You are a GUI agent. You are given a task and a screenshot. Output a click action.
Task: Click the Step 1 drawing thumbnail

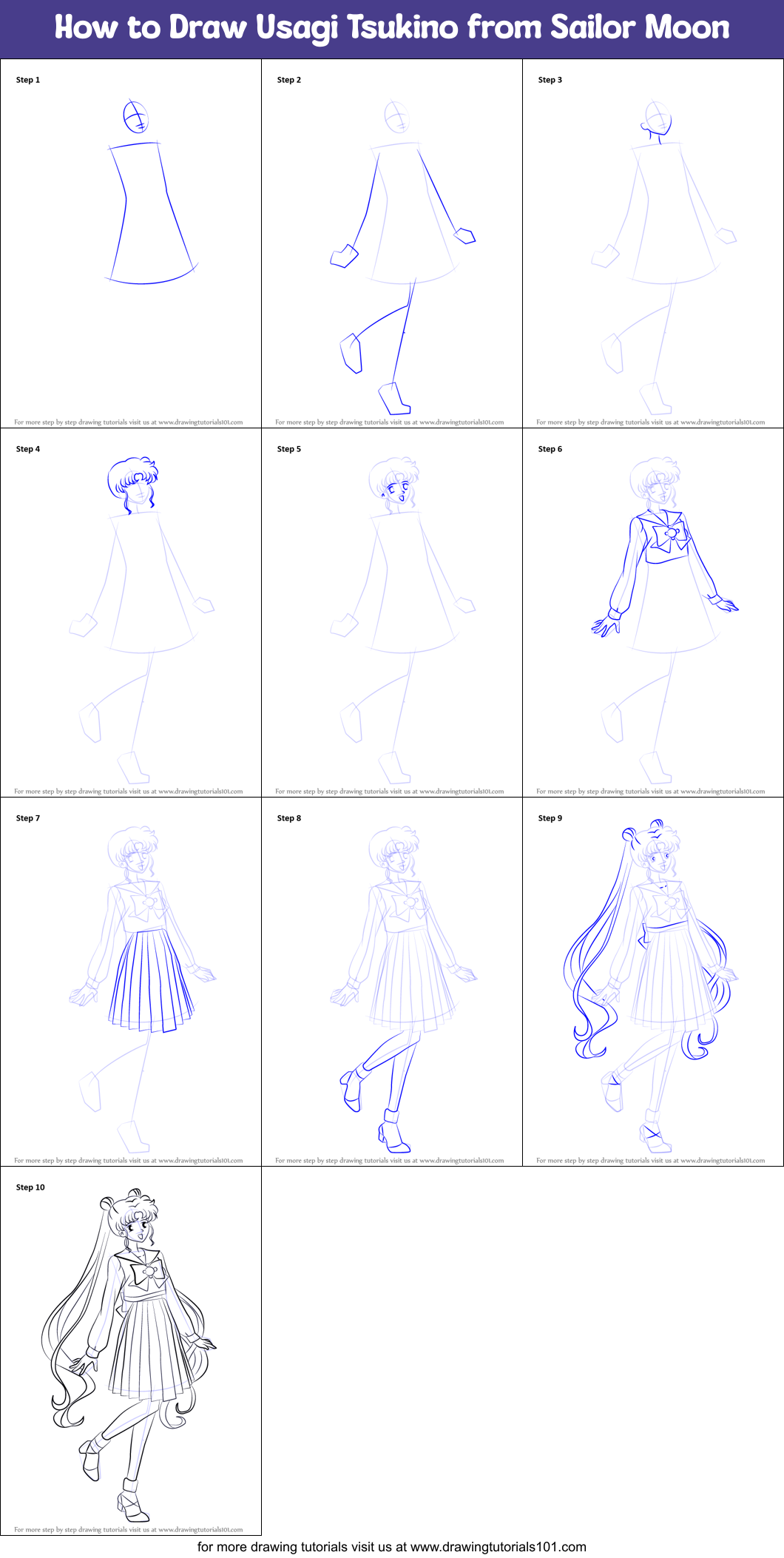(130, 243)
